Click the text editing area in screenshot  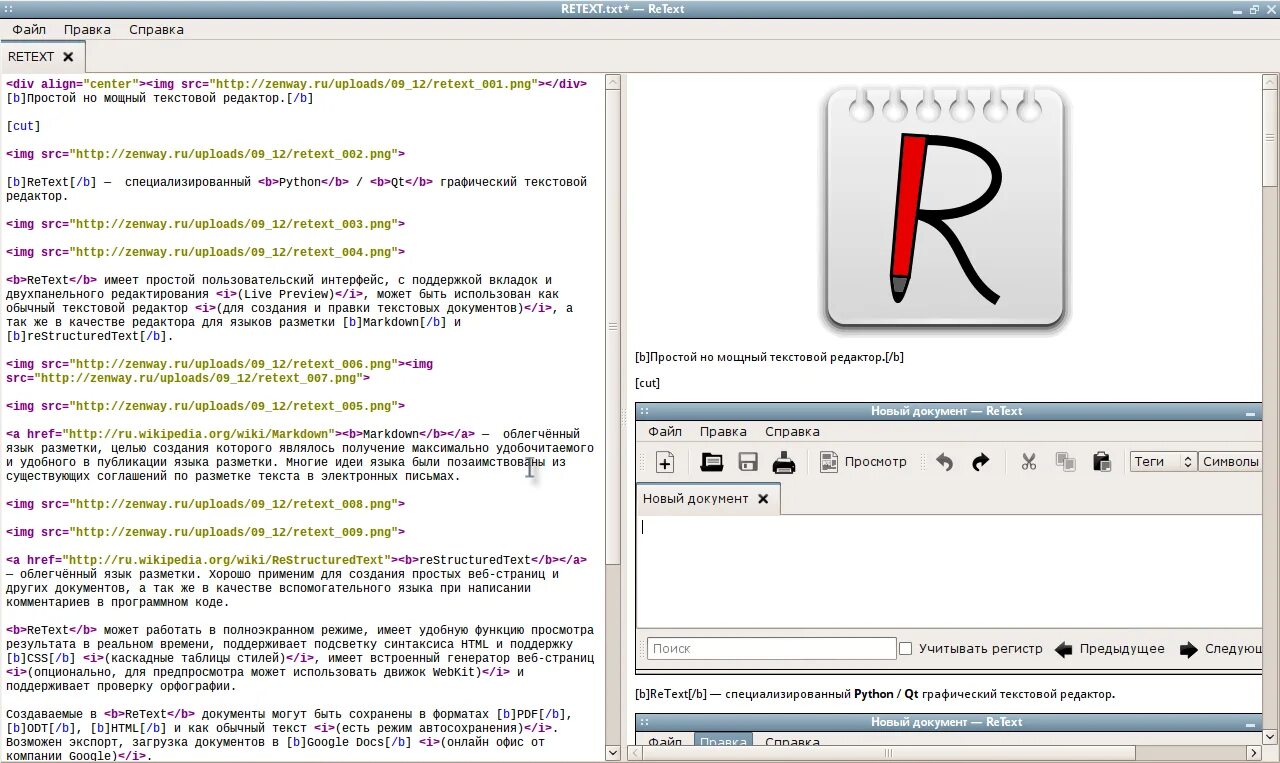pos(949,571)
